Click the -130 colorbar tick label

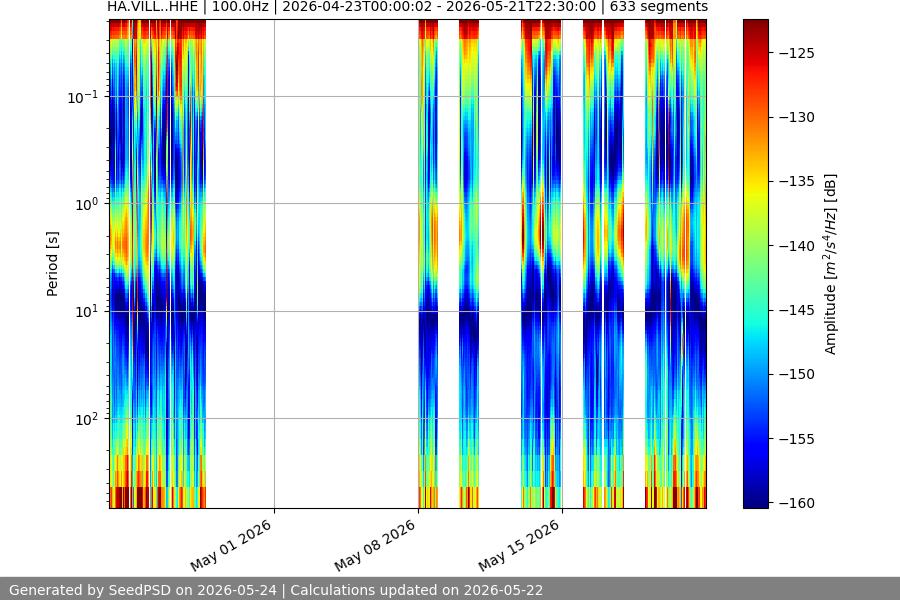point(797,117)
